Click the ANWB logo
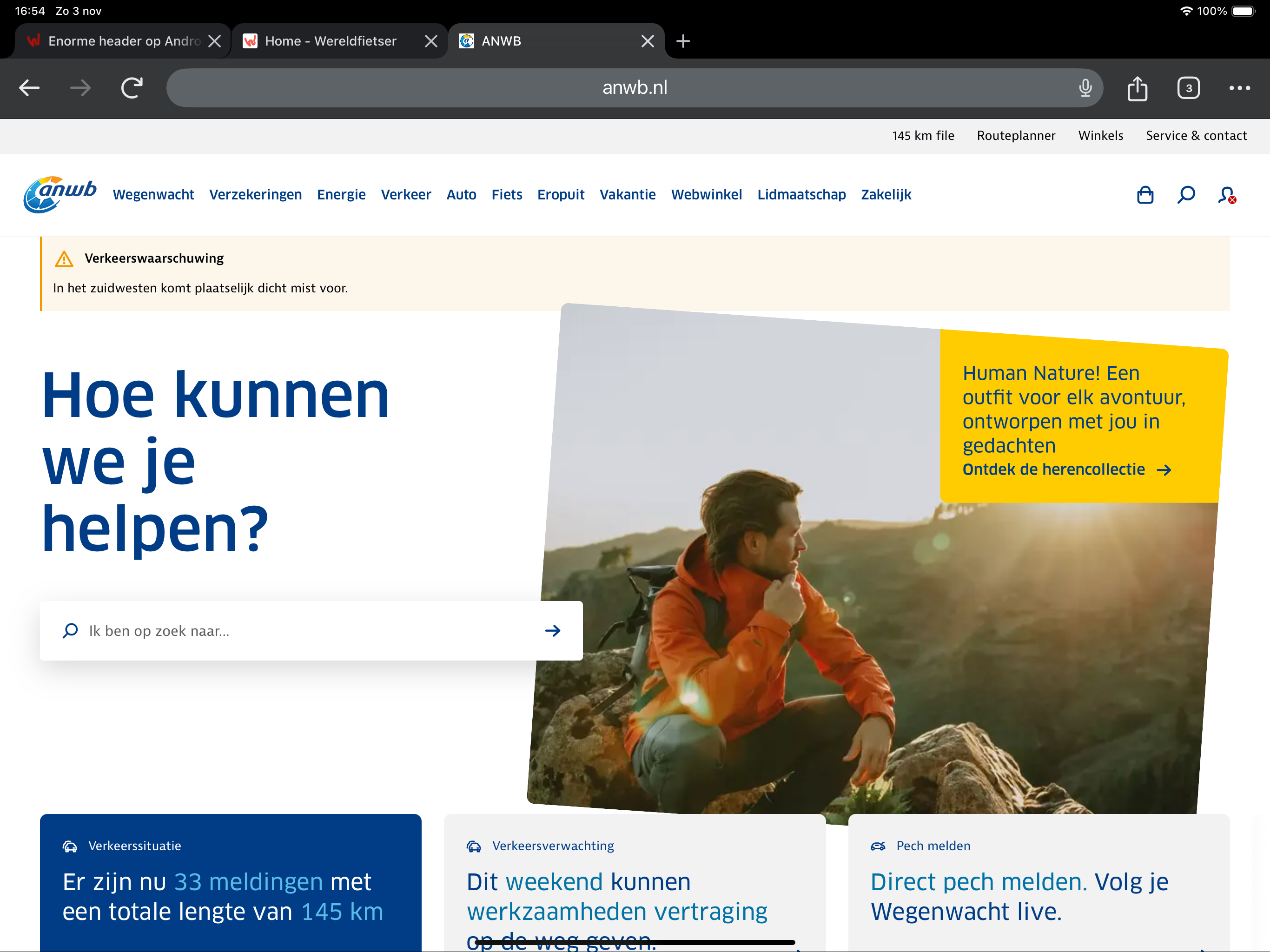 click(x=60, y=194)
